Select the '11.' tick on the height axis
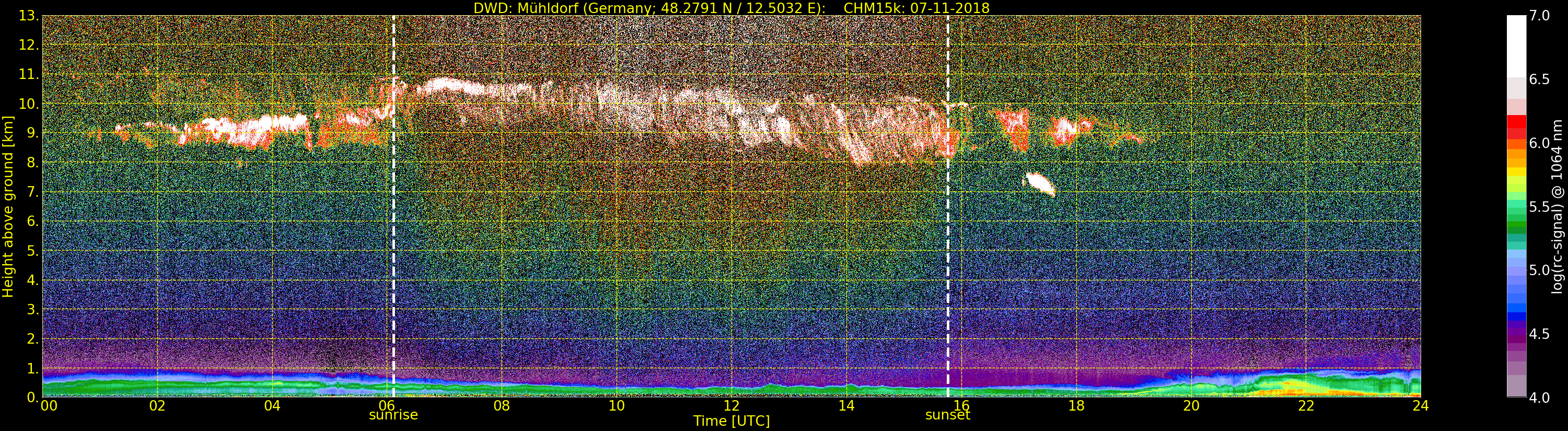Screen dimensions: 1568x431 pos(29,74)
